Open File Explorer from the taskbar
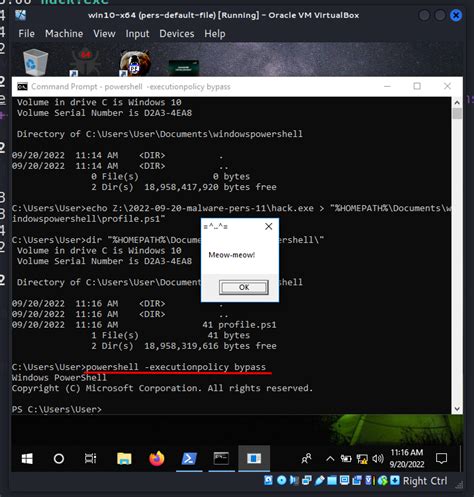The image size is (474, 497). [124, 459]
